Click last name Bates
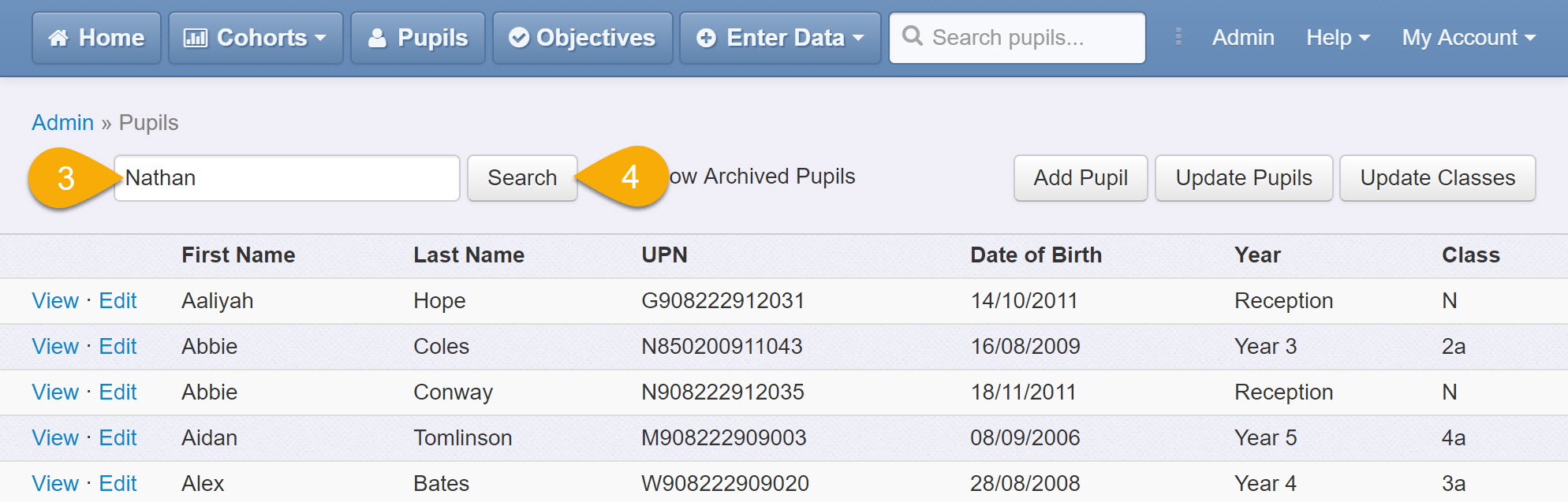Image resolution: width=1568 pixels, height=502 pixels. 442,484
